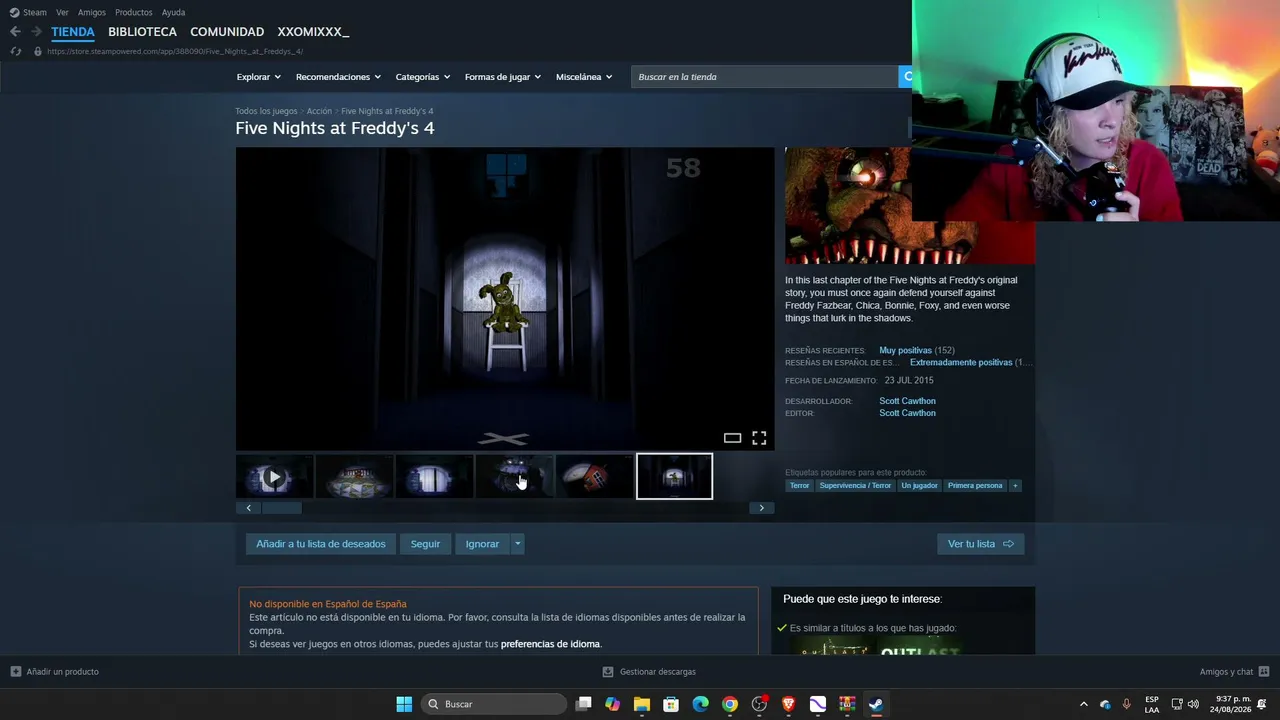Click the thumbnail strip left arrow
Image resolution: width=1280 pixels, height=720 pixels.
point(248,508)
